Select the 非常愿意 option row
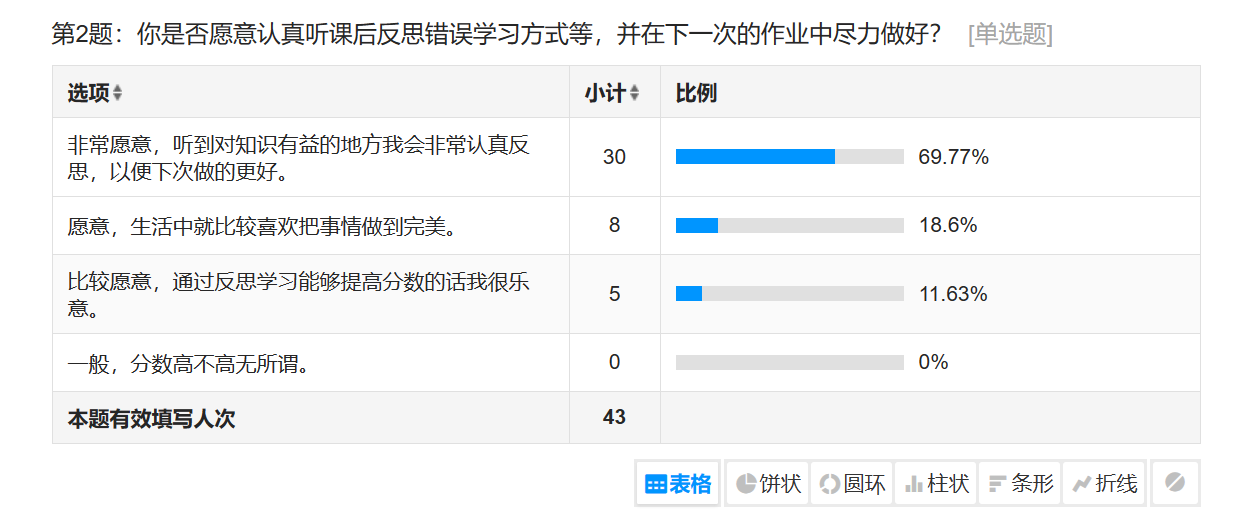The width and height of the screenshot is (1240, 511). tap(298, 158)
